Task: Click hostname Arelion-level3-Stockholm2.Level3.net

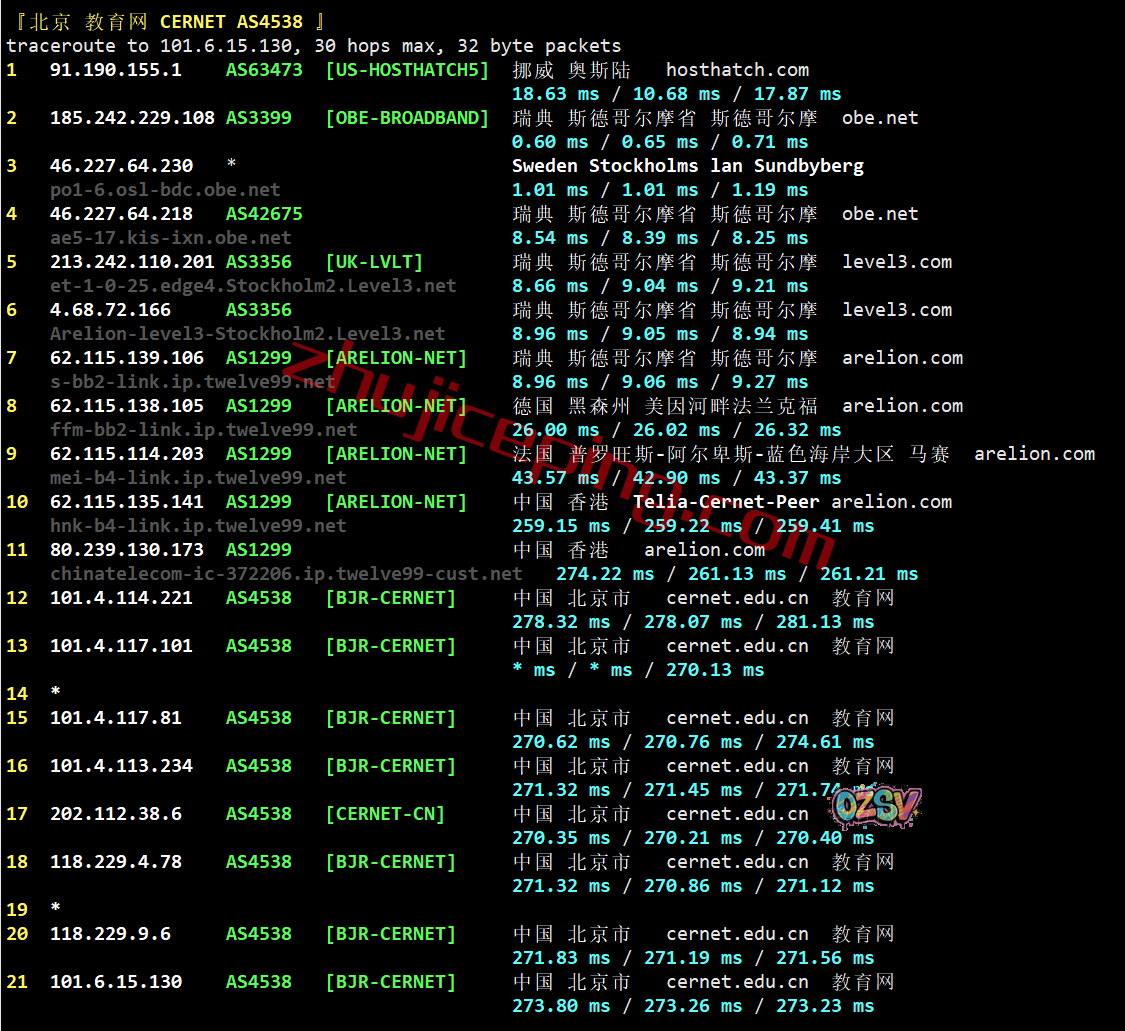Action: (248, 334)
